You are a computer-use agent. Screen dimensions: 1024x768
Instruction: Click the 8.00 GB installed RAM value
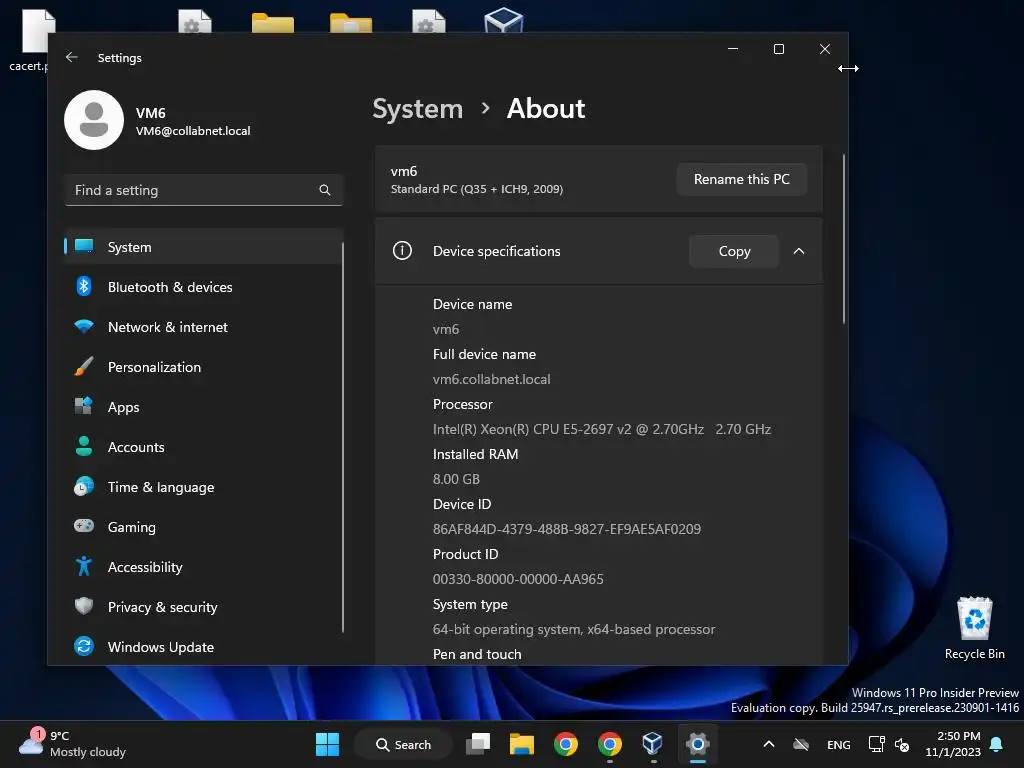pyautogui.click(x=456, y=479)
